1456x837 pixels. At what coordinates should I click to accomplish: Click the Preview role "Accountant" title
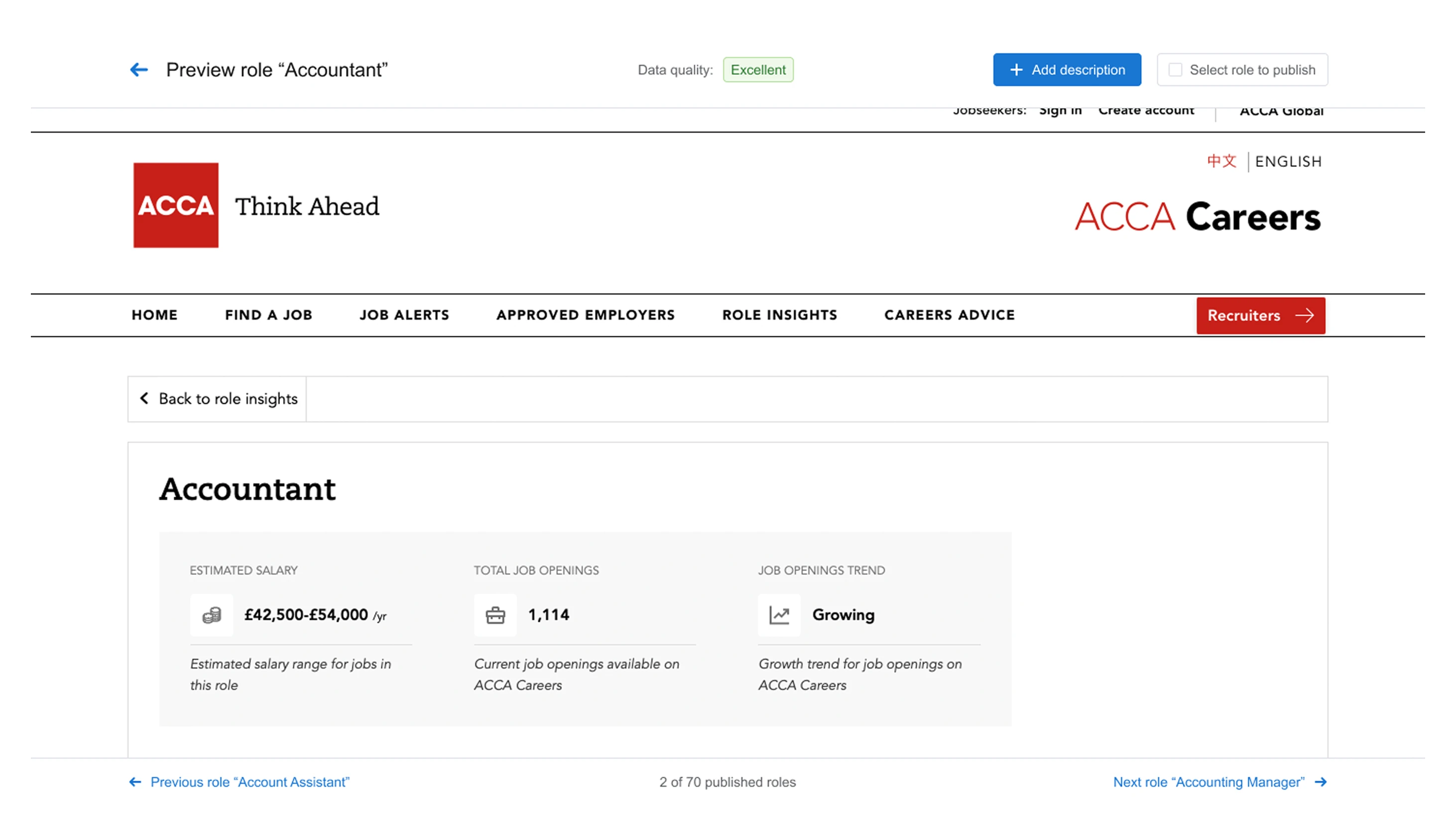(x=277, y=70)
